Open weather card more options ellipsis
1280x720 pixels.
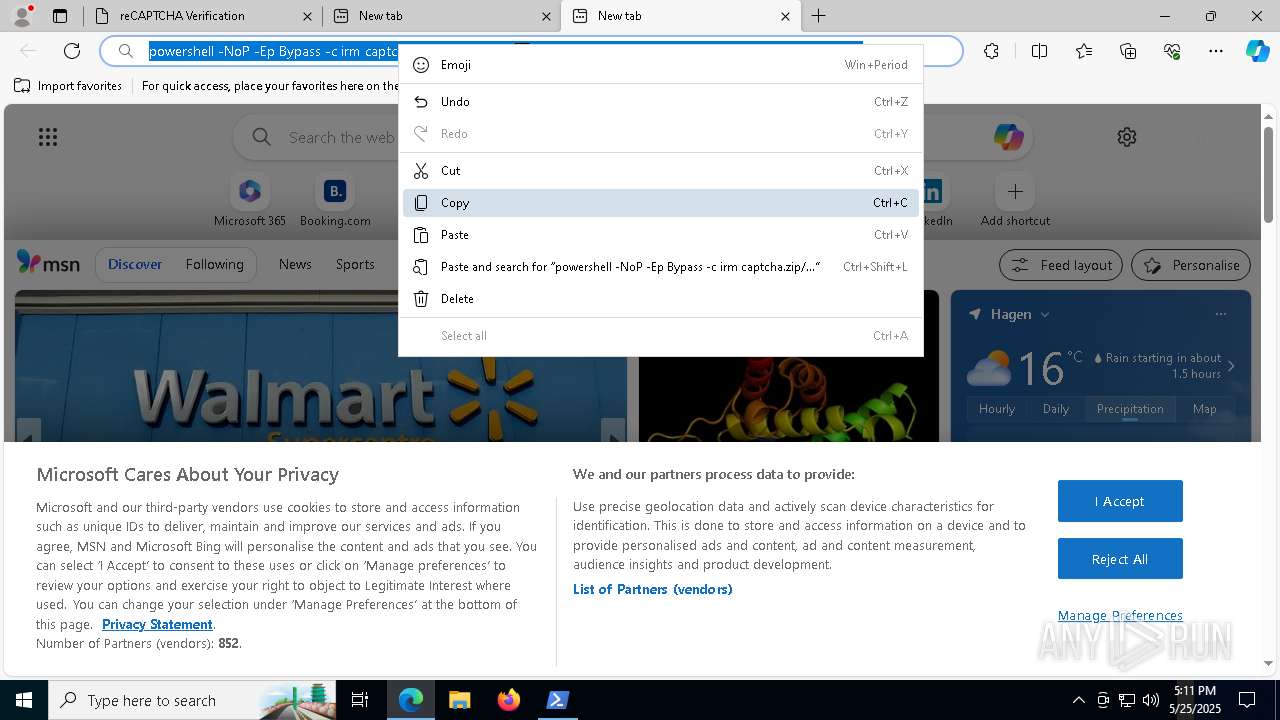pyautogui.click(x=1220, y=314)
